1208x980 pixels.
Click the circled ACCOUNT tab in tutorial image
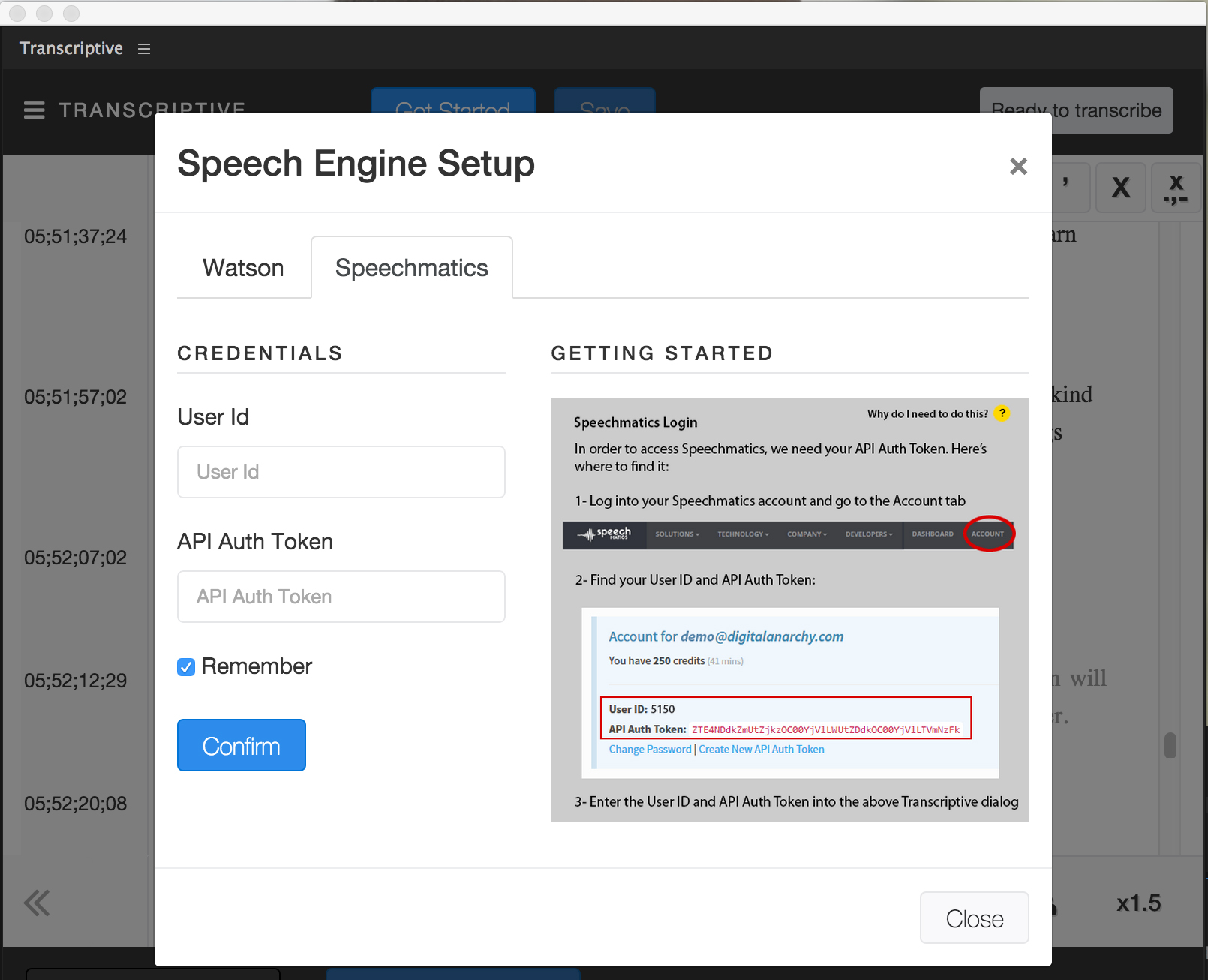coord(988,534)
